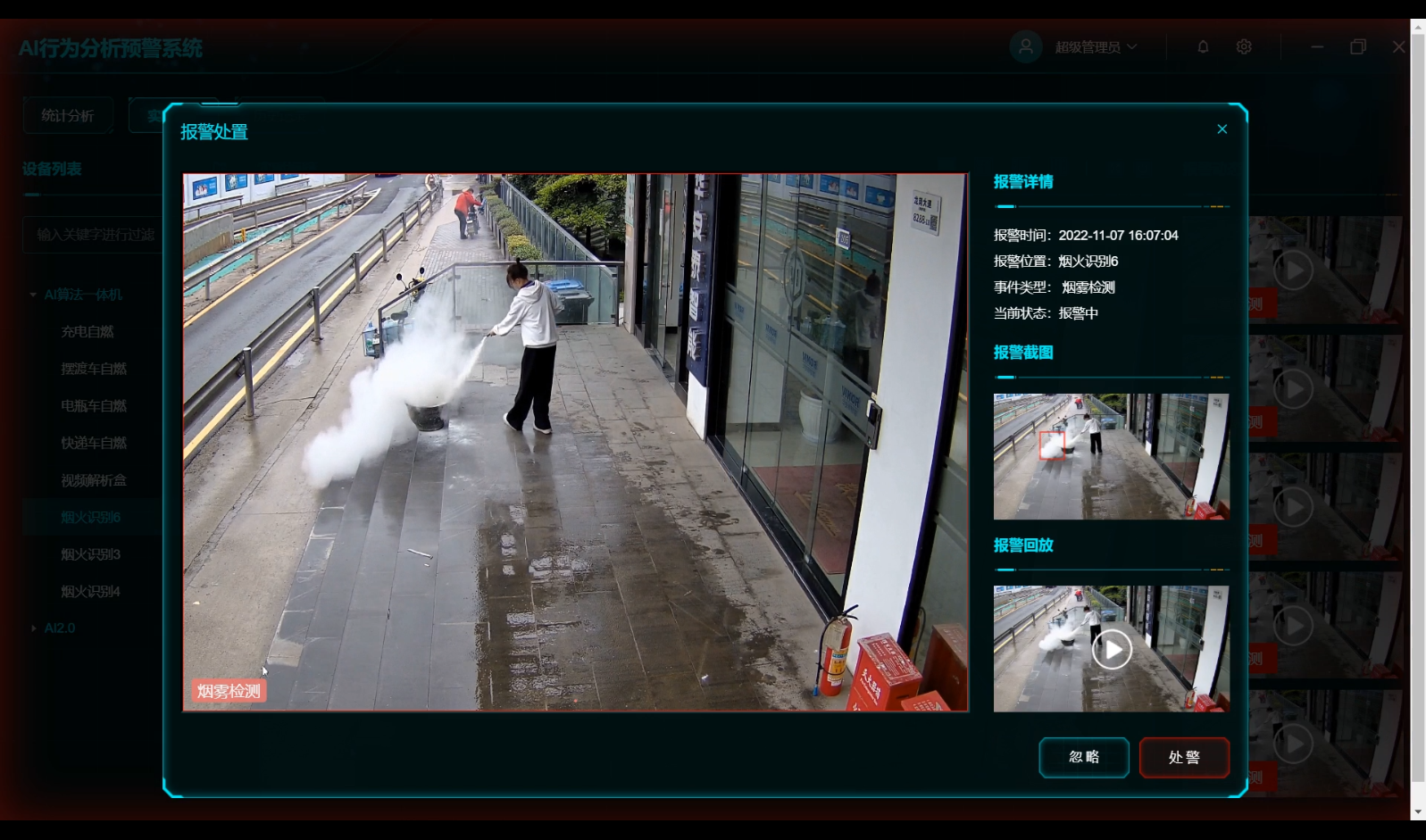The width and height of the screenshot is (1426, 840).
Task: Click the 报警时间 value 2022-11-07 16:07:04
Action: click(1118, 235)
